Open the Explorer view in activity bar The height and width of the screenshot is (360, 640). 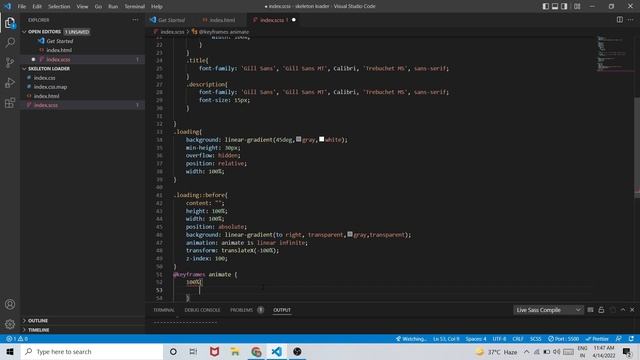pos(10,23)
